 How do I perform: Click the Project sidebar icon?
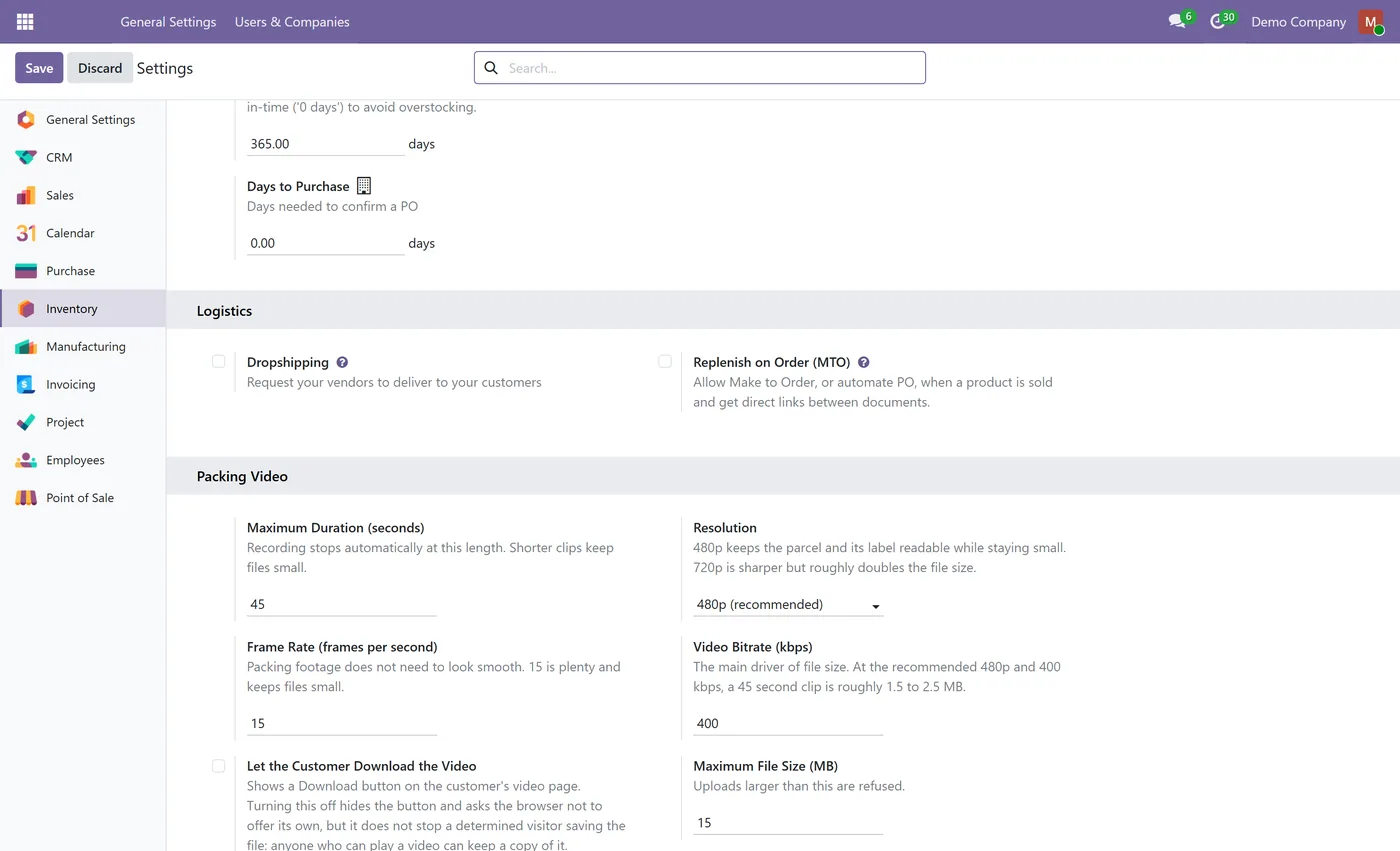click(x=26, y=423)
